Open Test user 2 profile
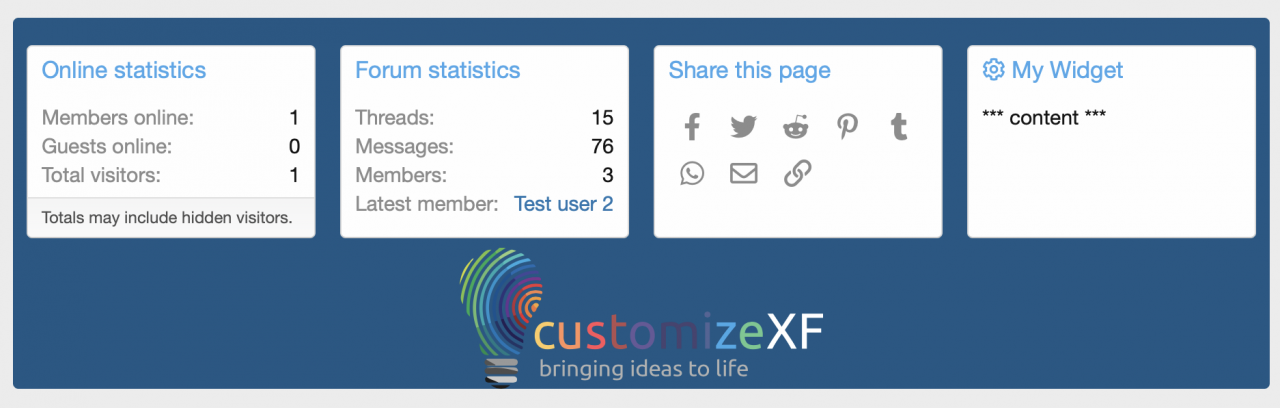This screenshot has height=408, width=1280. click(563, 204)
